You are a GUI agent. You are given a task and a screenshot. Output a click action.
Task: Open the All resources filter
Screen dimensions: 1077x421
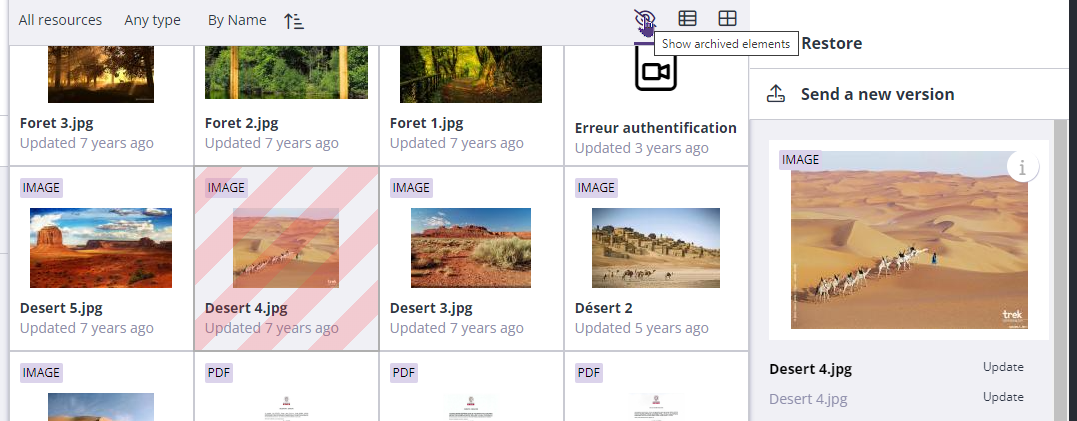(60, 20)
